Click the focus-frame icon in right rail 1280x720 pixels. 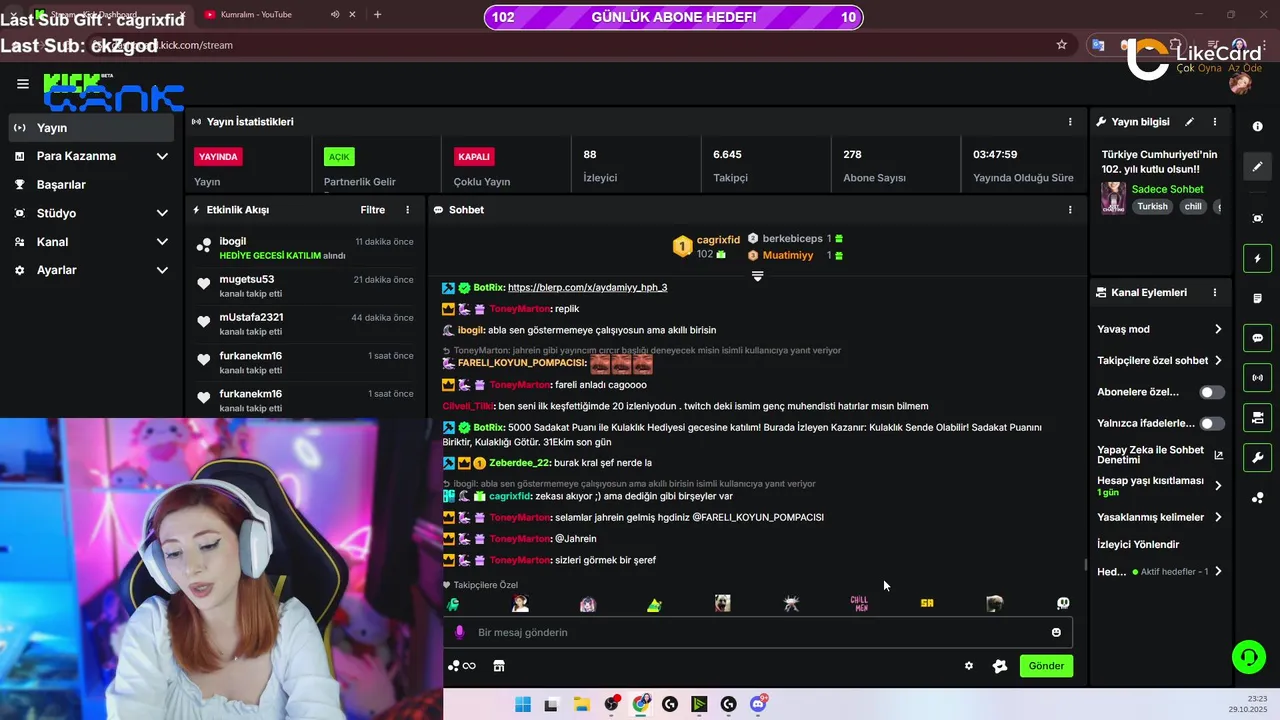[1258, 218]
